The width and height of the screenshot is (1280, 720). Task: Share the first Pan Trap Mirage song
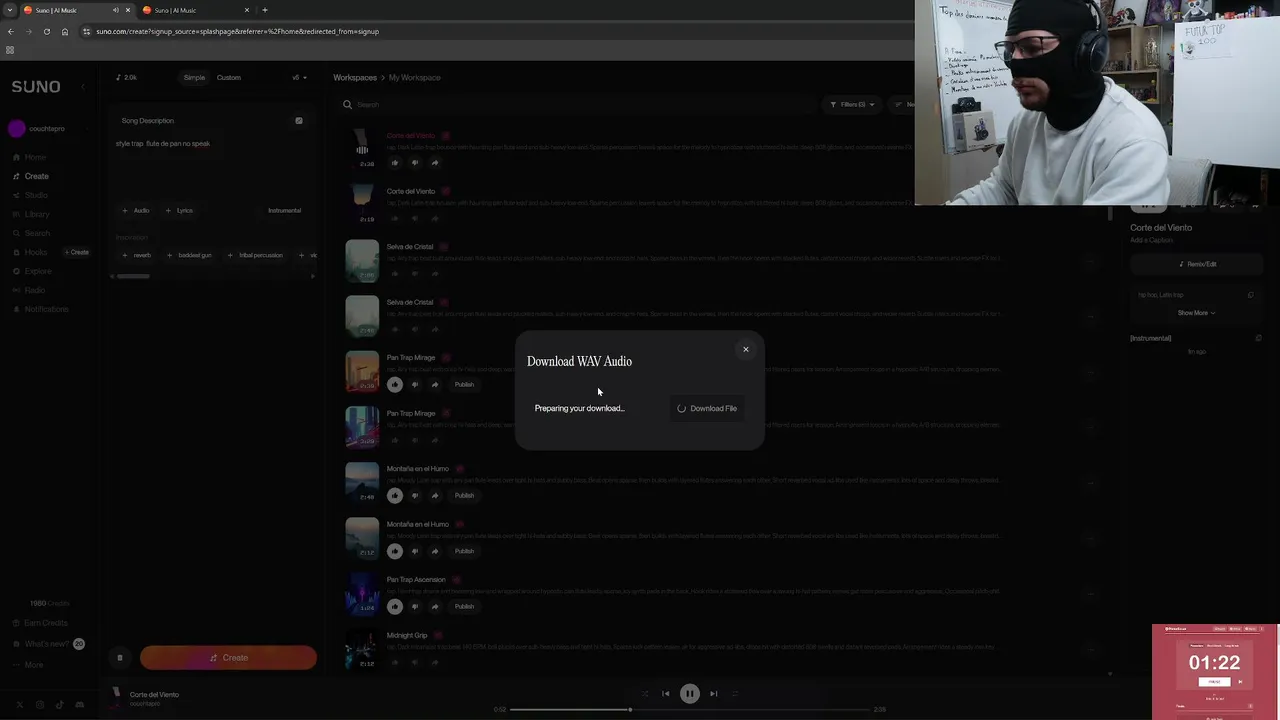435,384
